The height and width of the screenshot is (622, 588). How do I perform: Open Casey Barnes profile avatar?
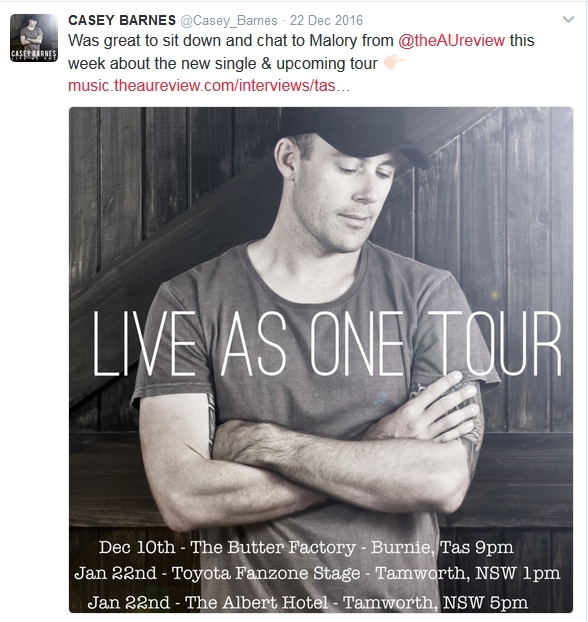pyautogui.click(x=34, y=38)
